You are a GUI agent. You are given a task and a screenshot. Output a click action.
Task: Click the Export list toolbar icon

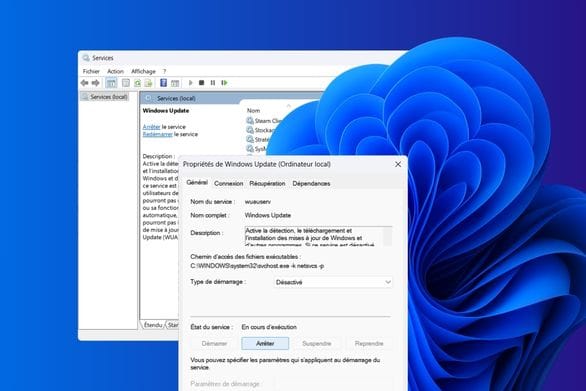[x=149, y=83]
